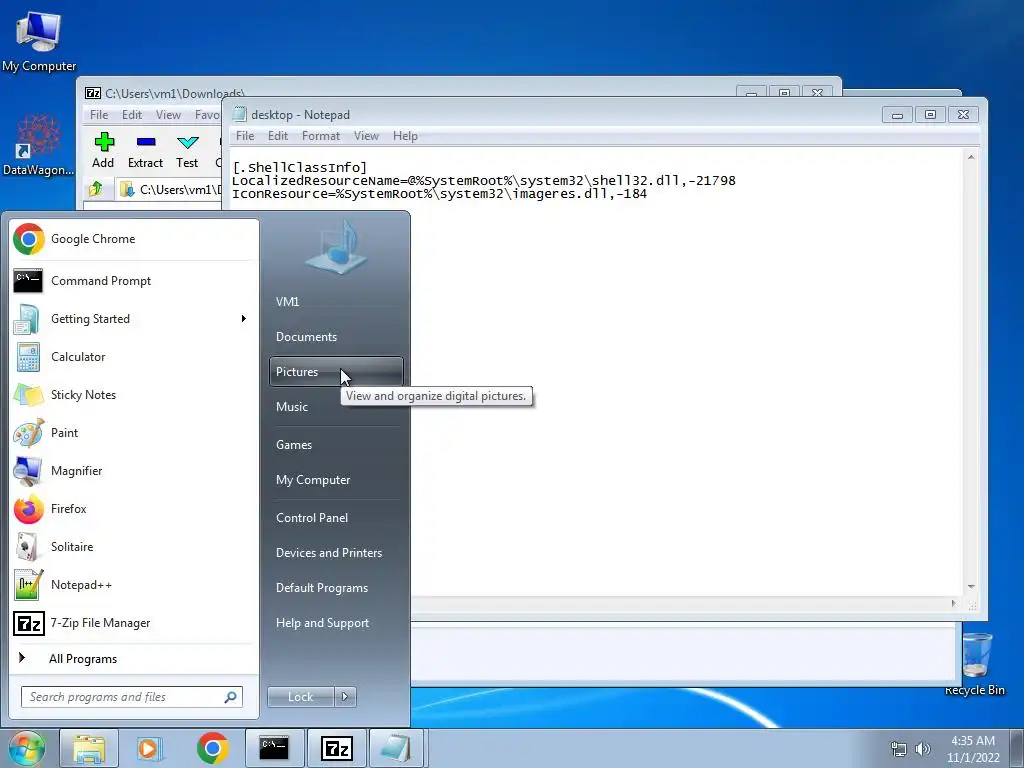Open Magnifier from Start menu
The width and height of the screenshot is (1024, 768).
click(x=133, y=470)
